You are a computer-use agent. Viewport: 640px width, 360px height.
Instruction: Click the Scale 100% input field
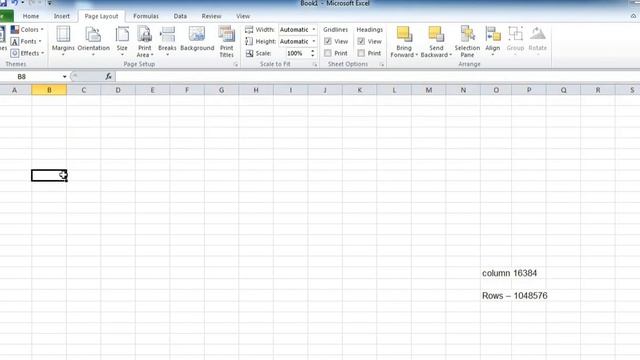tap(298, 53)
